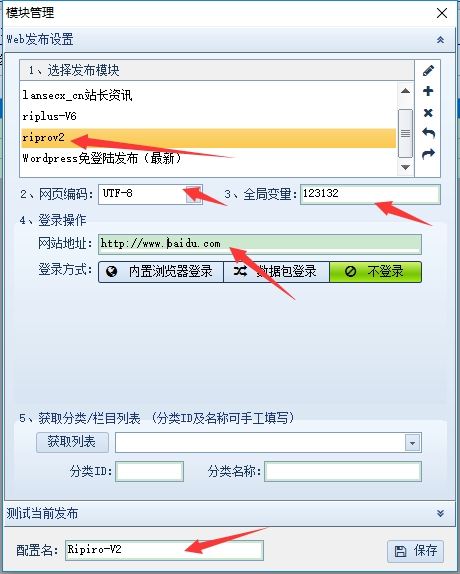460x574 pixels.
Task: Open the category list dropdown arrow
Action: tap(412, 443)
